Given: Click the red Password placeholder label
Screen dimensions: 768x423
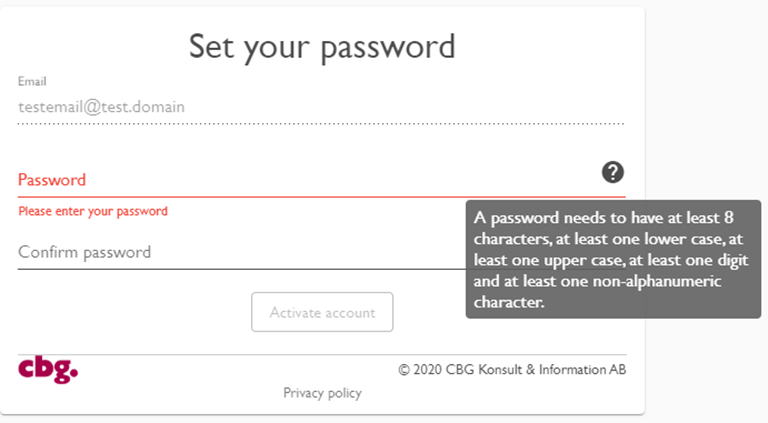Looking at the screenshot, I should point(52,180).
